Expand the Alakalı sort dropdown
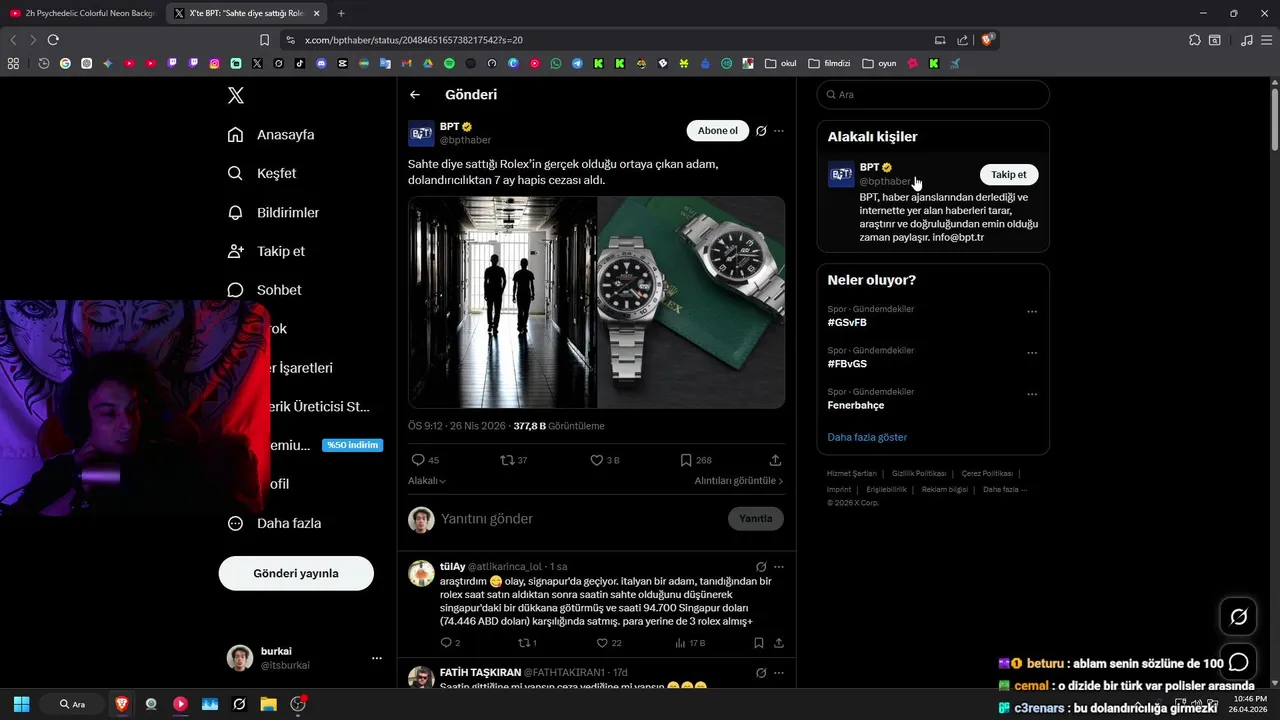 click(427, 481)
